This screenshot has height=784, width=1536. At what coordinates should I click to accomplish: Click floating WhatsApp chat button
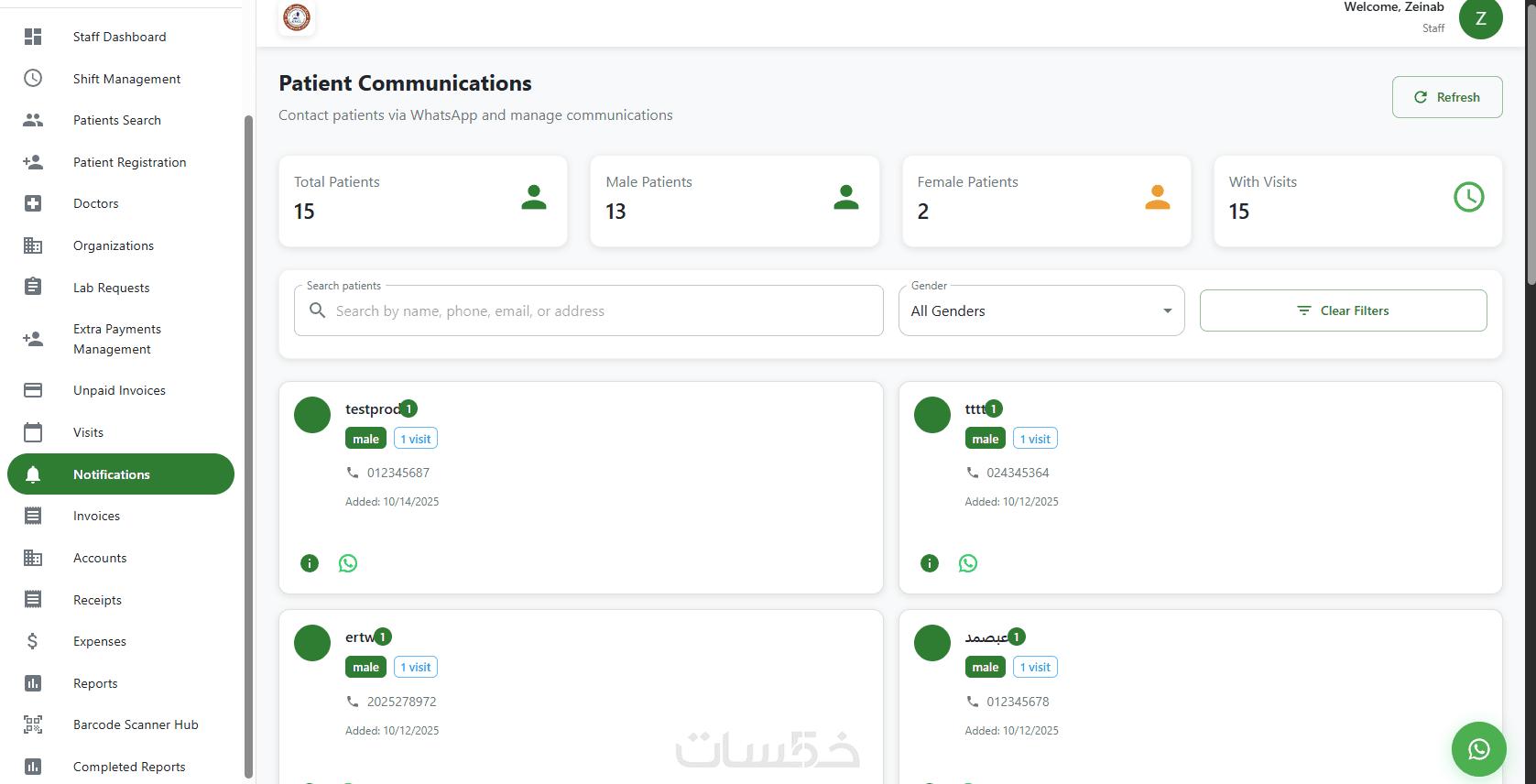(x=1478, y=749)
